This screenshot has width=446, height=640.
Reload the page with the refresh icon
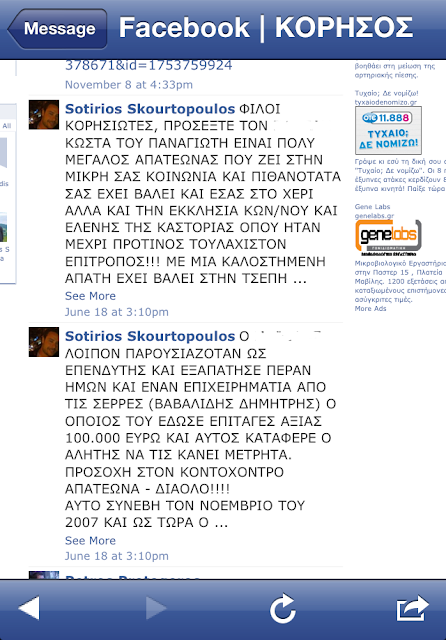click(283, 608)
